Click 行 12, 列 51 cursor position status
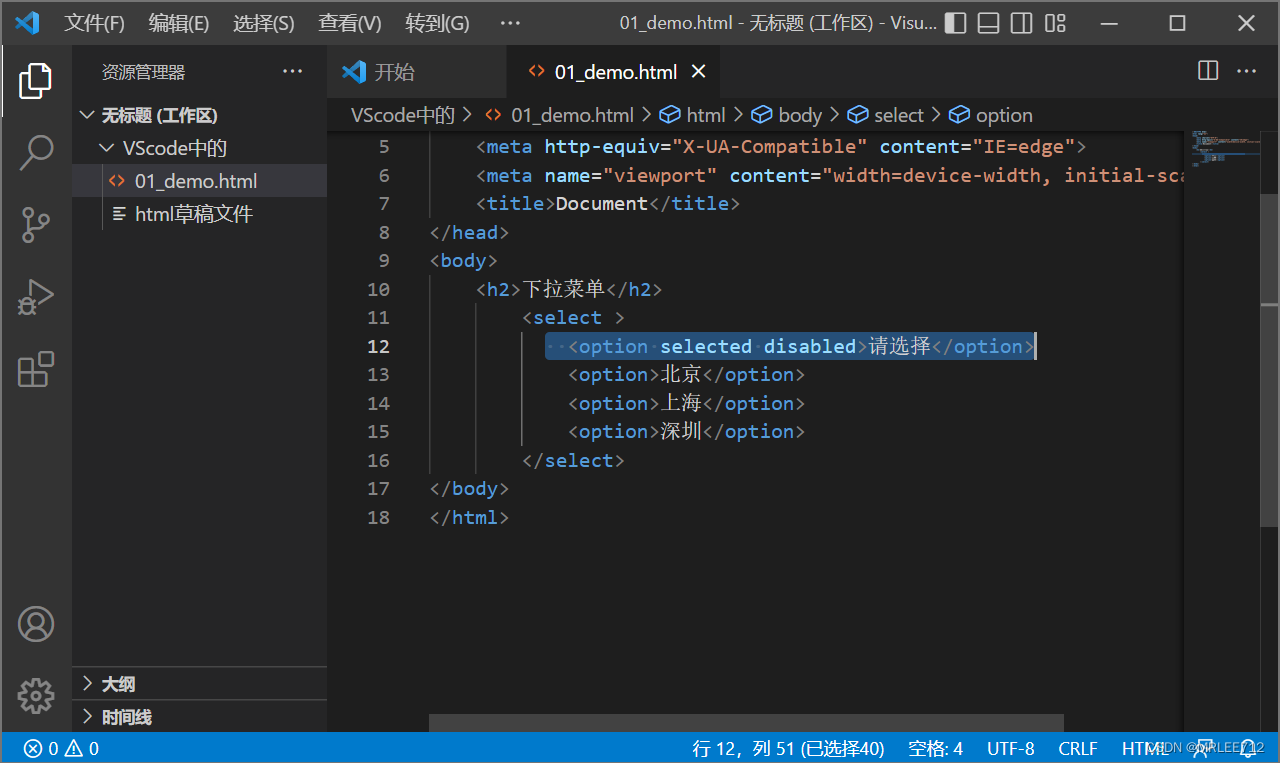The width and height of the screenshot is (1280, 763). click(x=788, y=748)
